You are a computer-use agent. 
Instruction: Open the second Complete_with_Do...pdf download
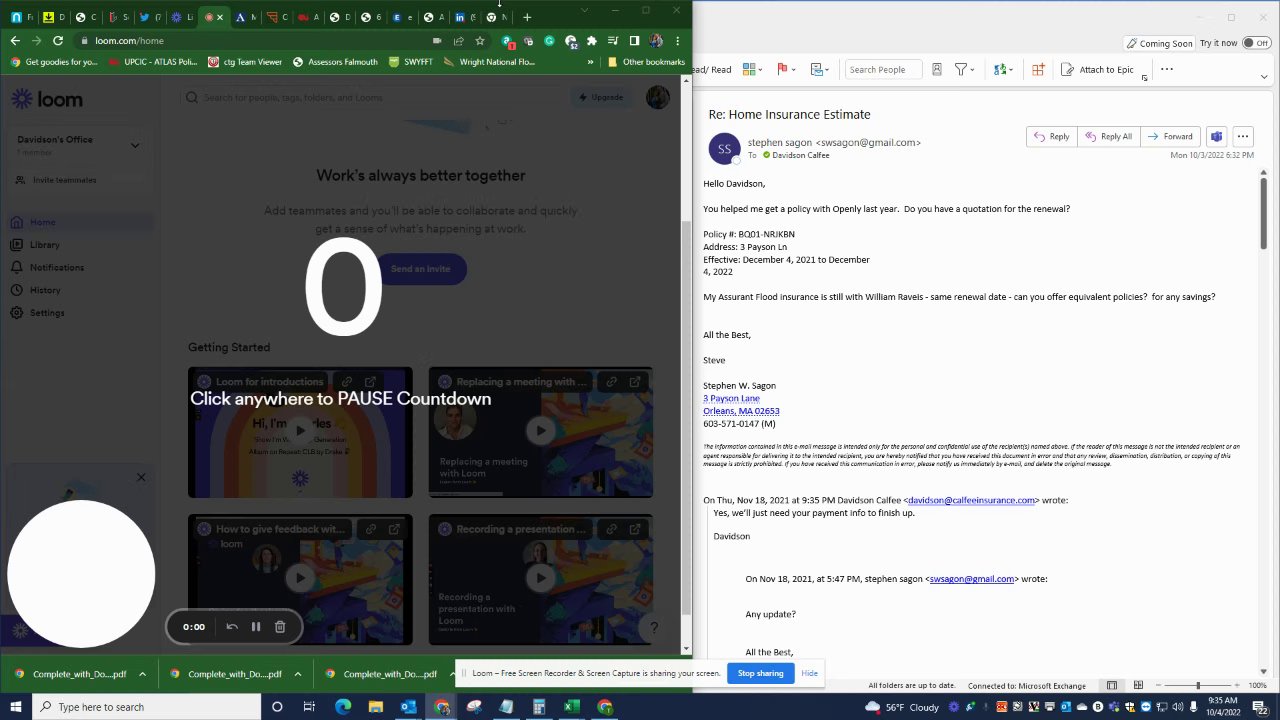(x=225, y=674)
